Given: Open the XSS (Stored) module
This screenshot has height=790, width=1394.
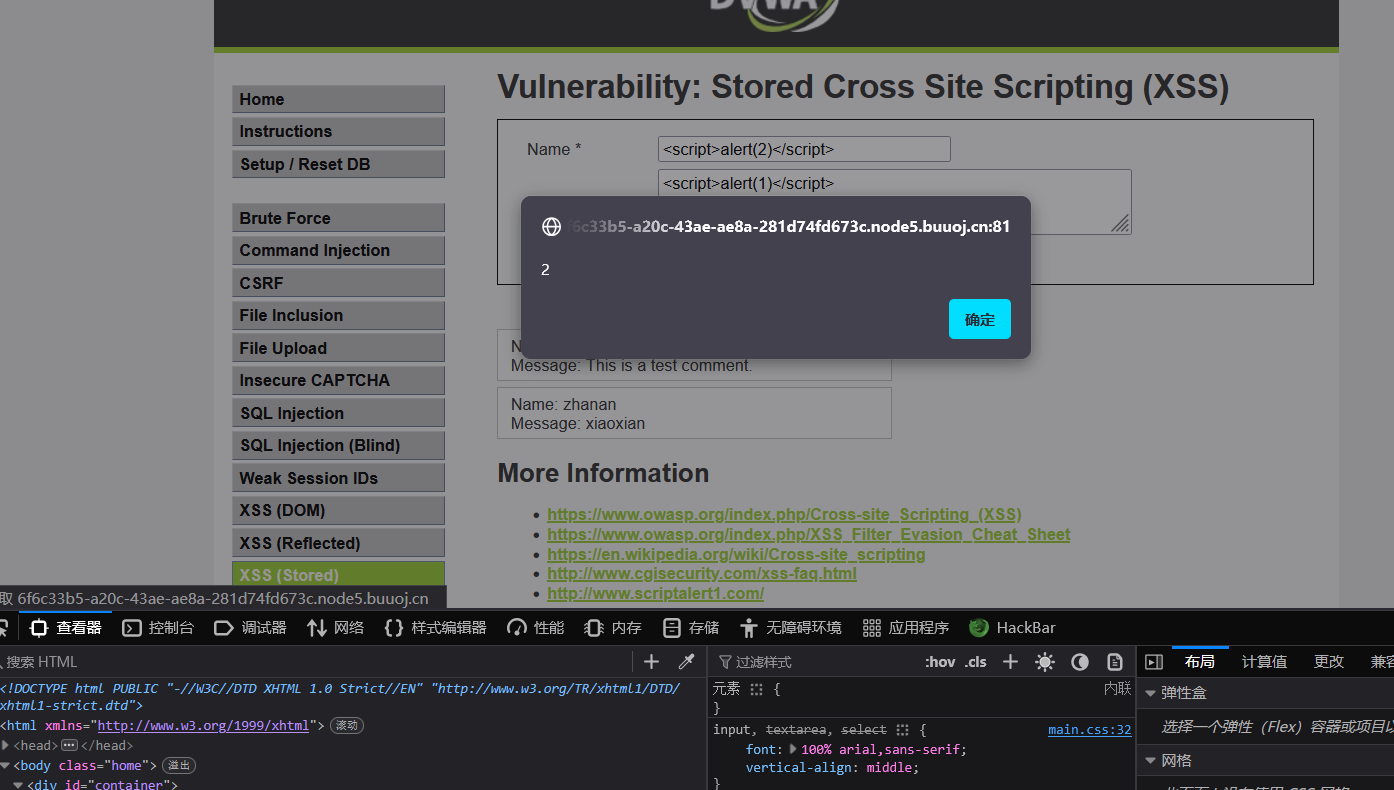Looking at the screenshot, I should pos(338,575).
